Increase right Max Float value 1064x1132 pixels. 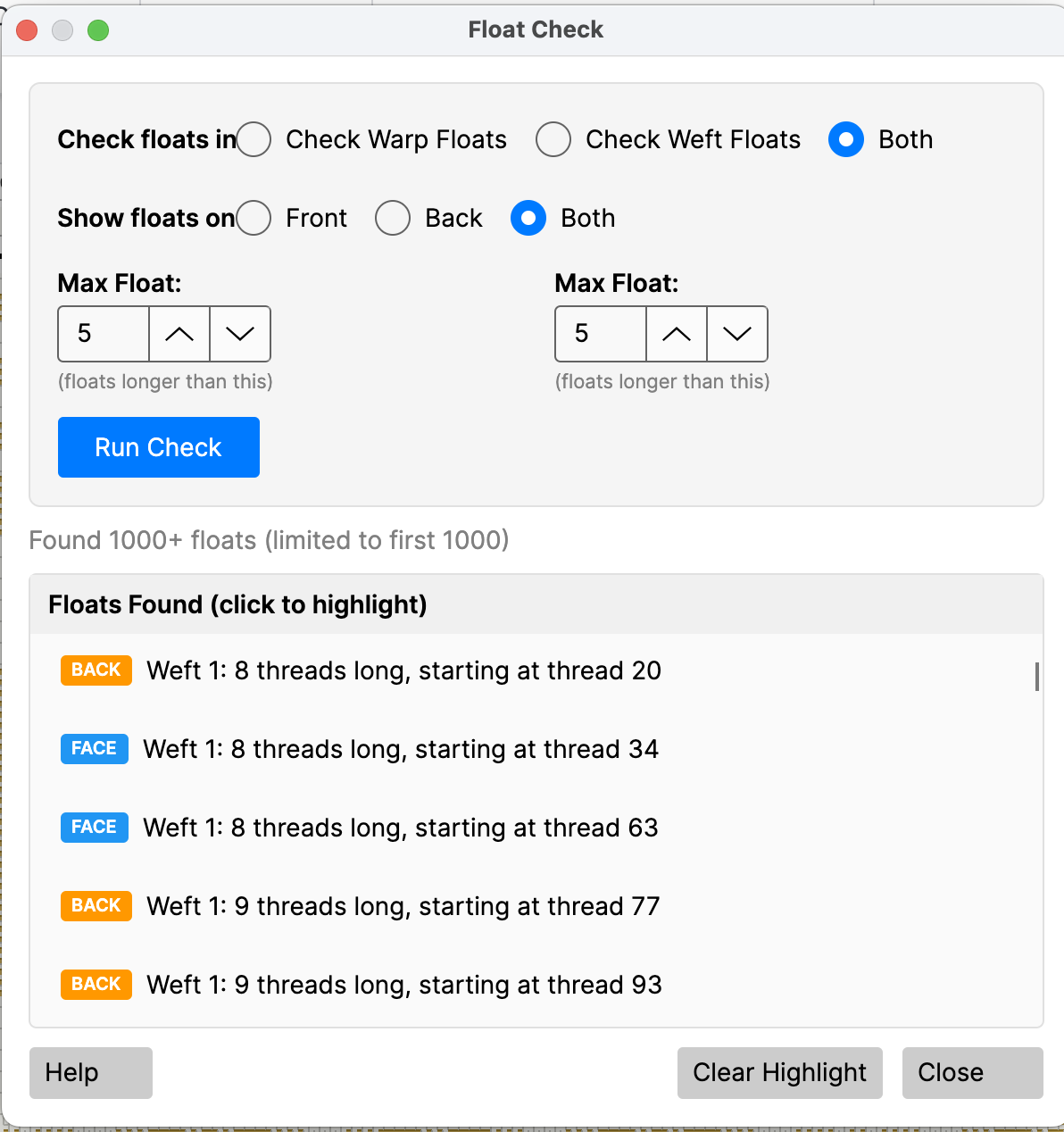[x=677, y=334]
